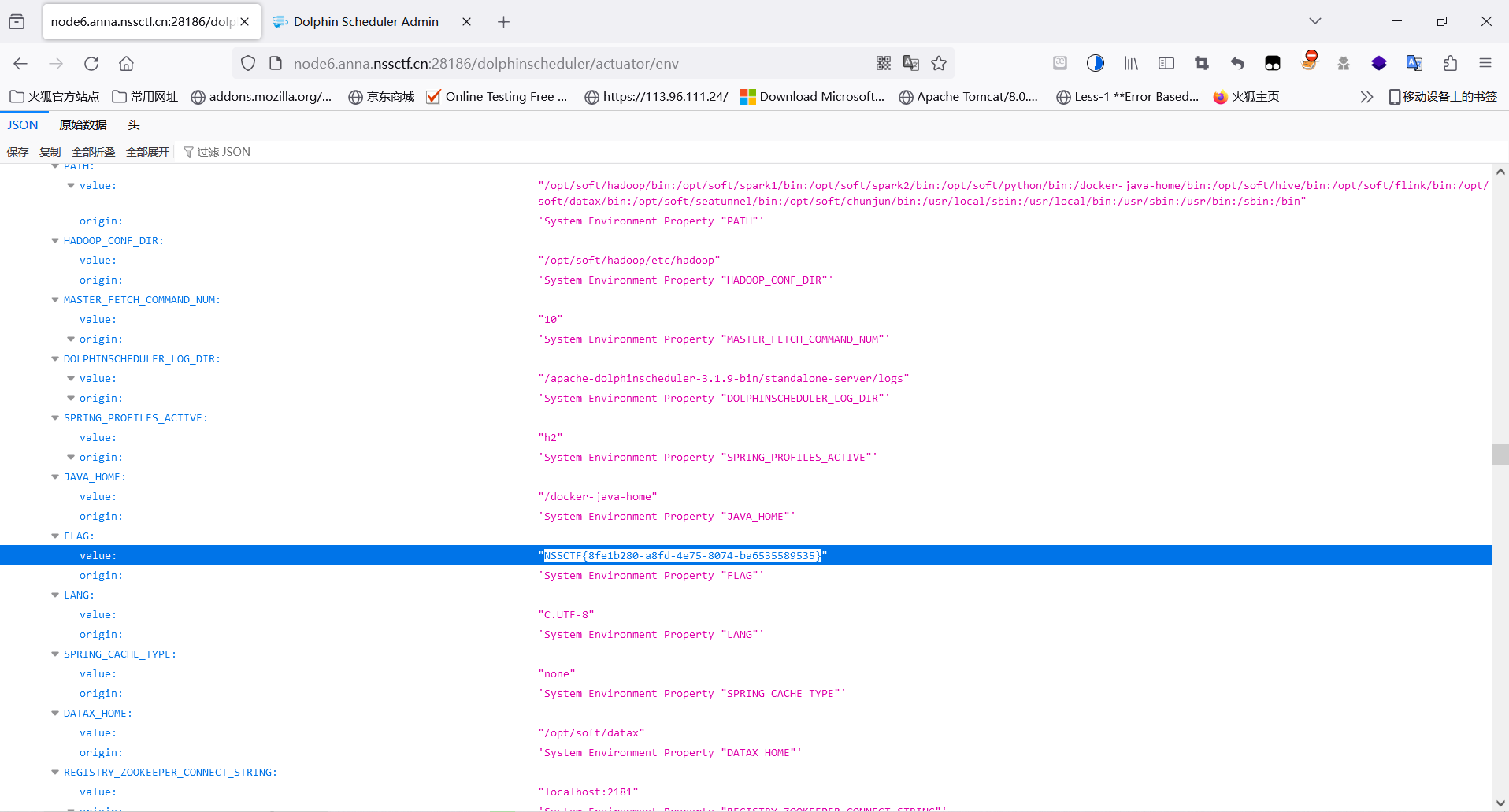Collapse the REGISTRY_ZOOKEEPER_CONNECT_STRING node

(55, 773)
